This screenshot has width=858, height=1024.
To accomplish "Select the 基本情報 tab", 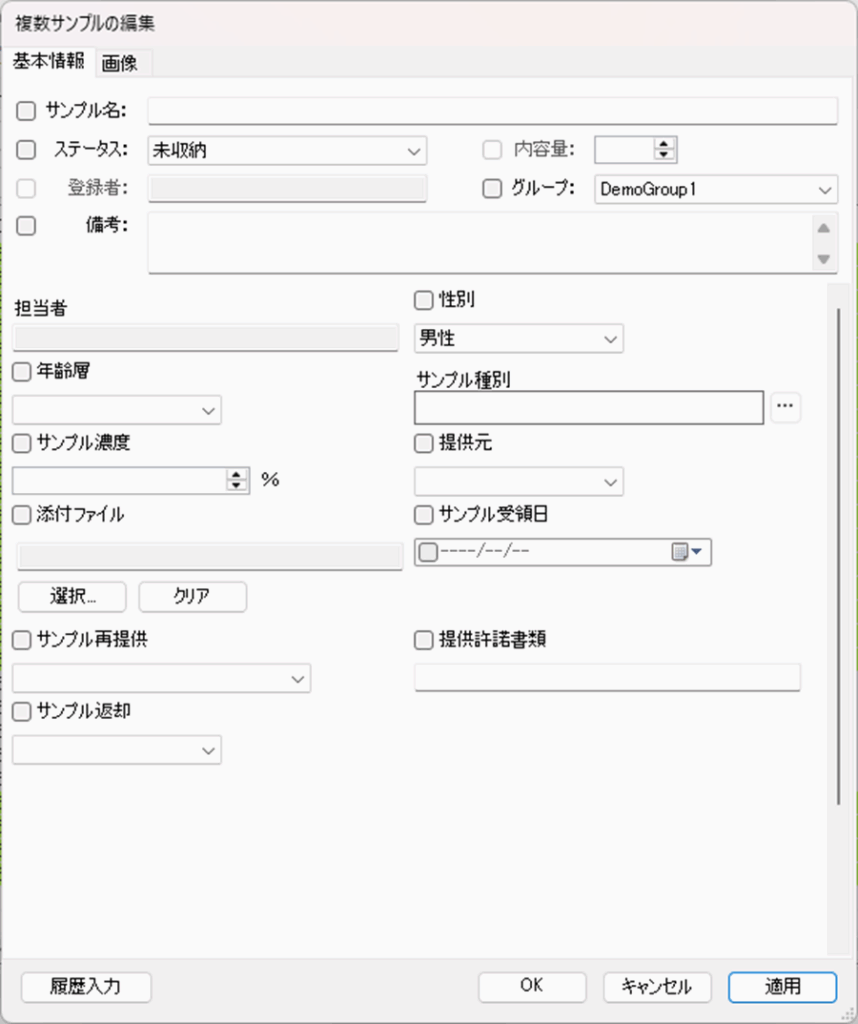I will pyautogui.click(x=47, y=62).
